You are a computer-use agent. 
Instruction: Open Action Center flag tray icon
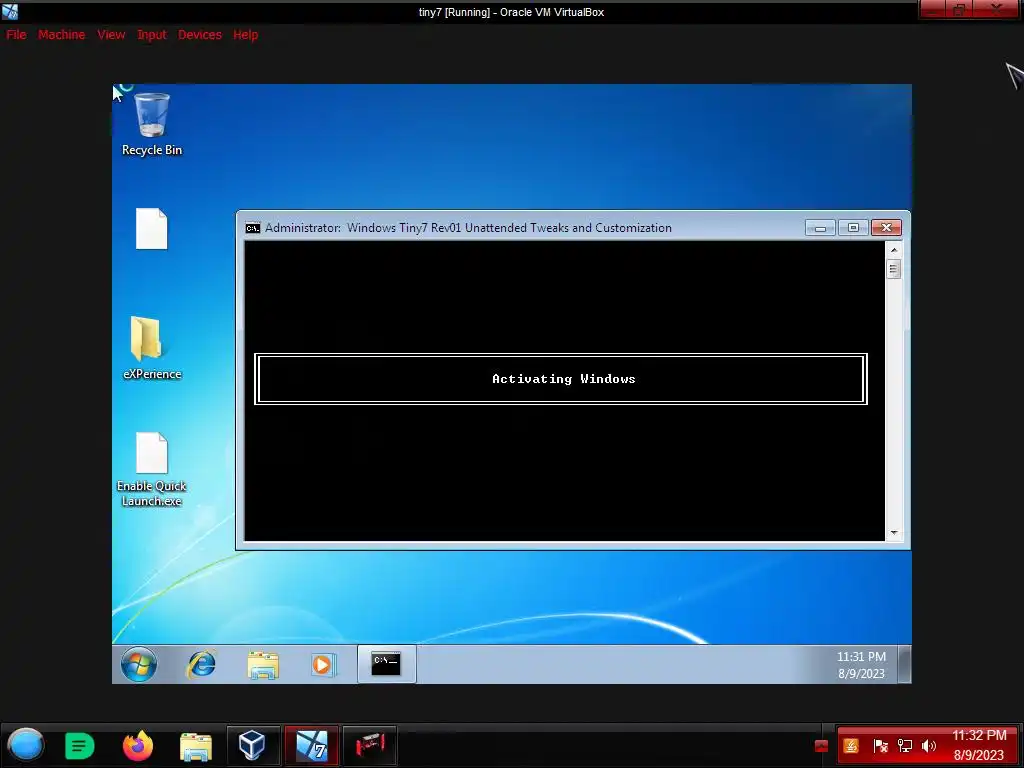(880, 746)
